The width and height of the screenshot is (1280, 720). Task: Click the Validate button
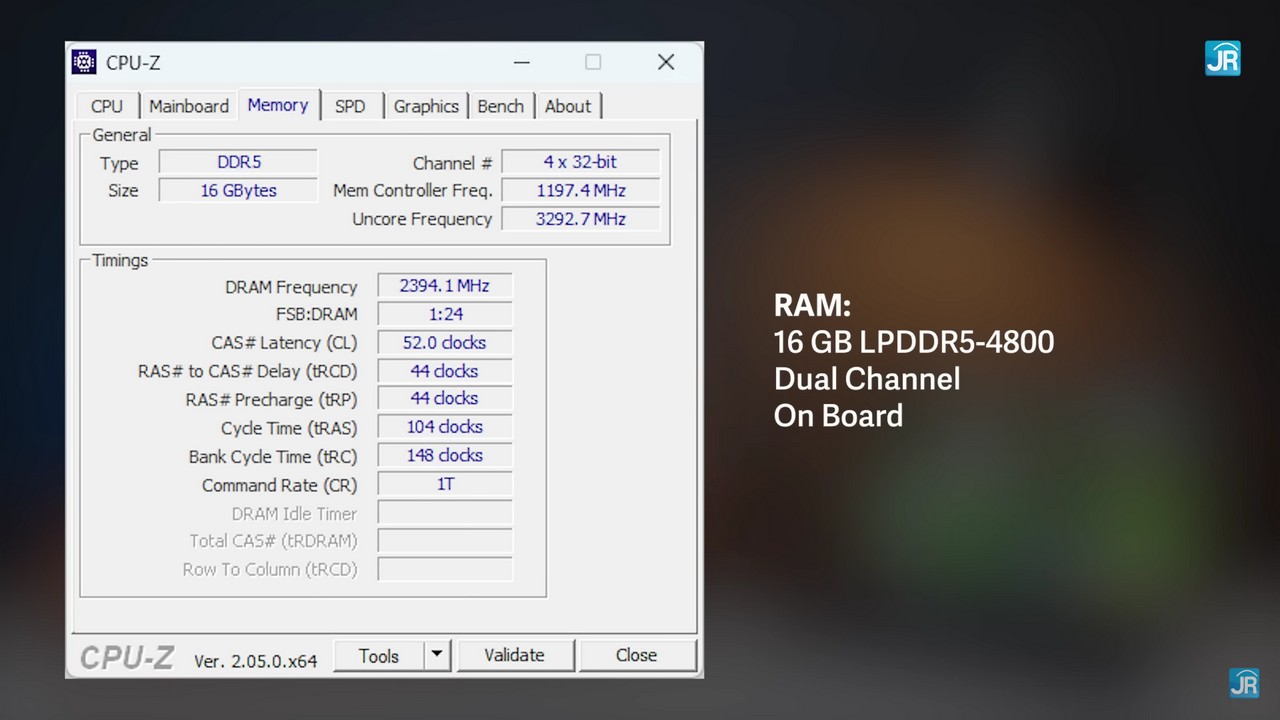[x=514, y=656]
